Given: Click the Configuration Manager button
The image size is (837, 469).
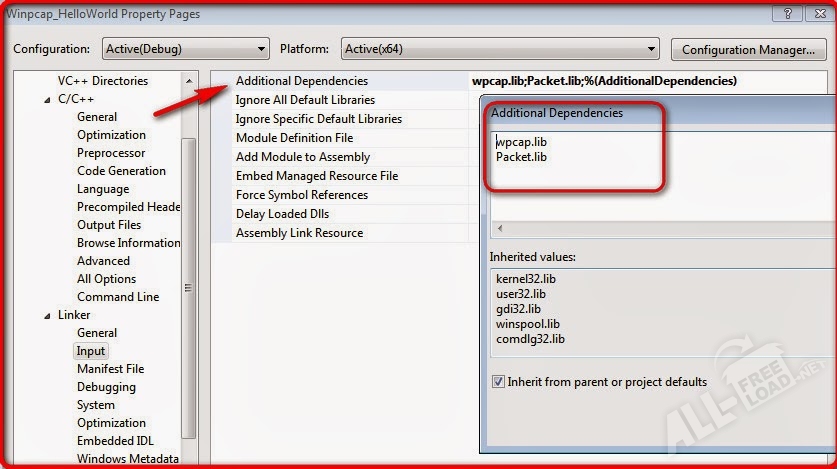Looking at the screenshot, I should click(748, 49).
